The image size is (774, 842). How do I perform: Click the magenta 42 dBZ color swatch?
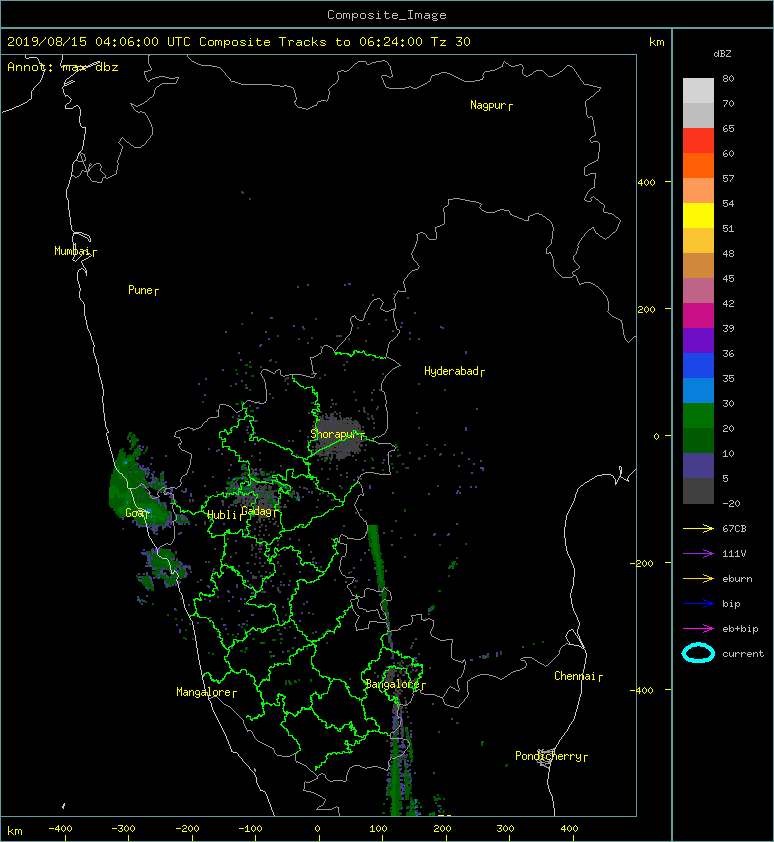(x=698, y=315)
